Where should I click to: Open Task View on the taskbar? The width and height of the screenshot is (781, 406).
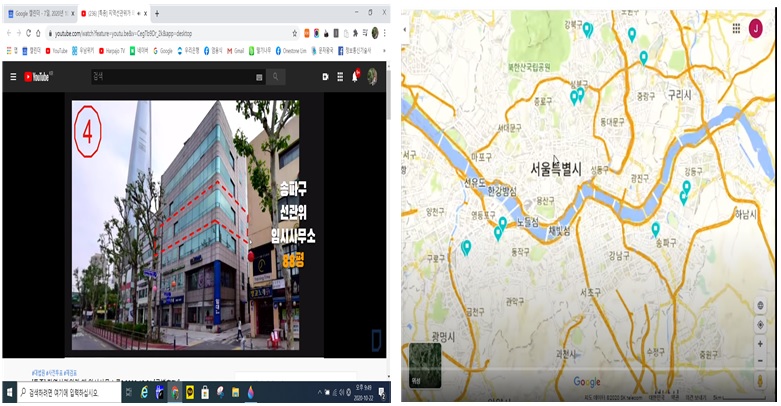(x=129, y=393)
